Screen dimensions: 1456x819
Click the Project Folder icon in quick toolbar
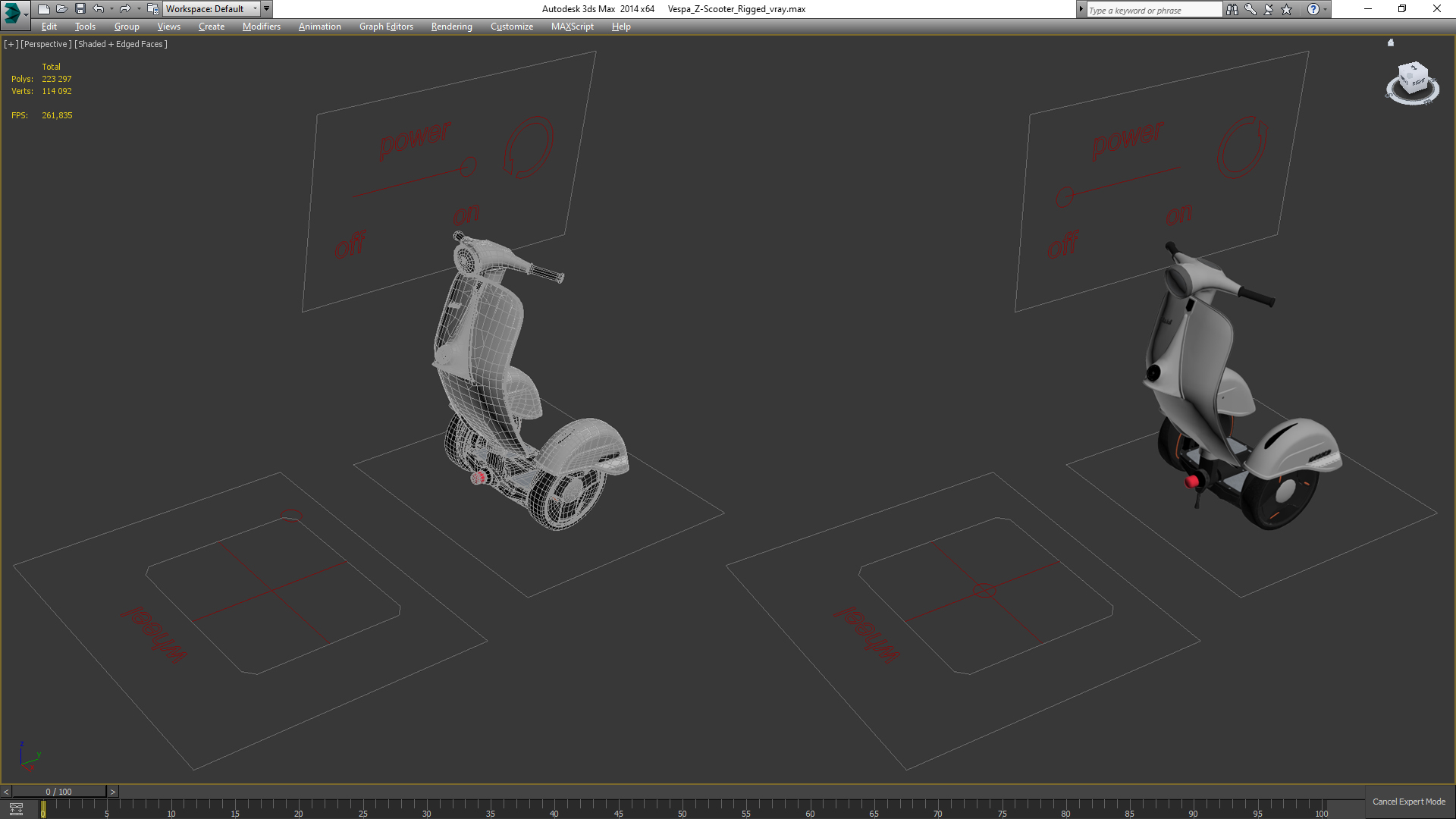click(x=152, y=9)
